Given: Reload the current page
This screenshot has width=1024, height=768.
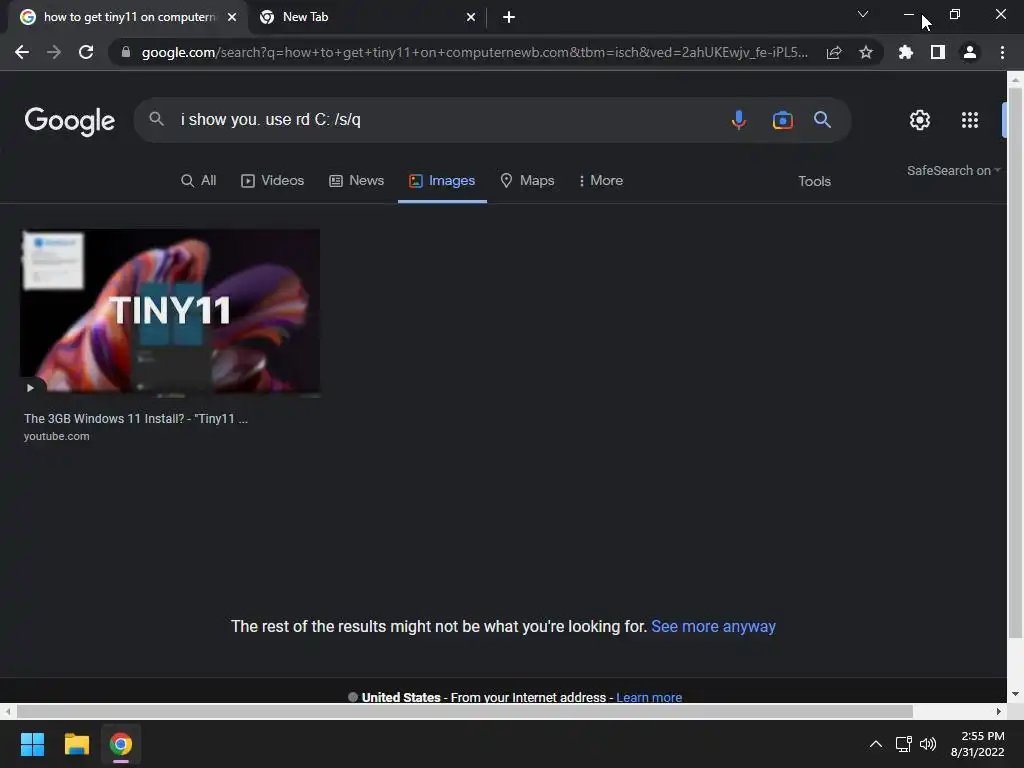Looking at the screenshot, I should coord(86,52).
